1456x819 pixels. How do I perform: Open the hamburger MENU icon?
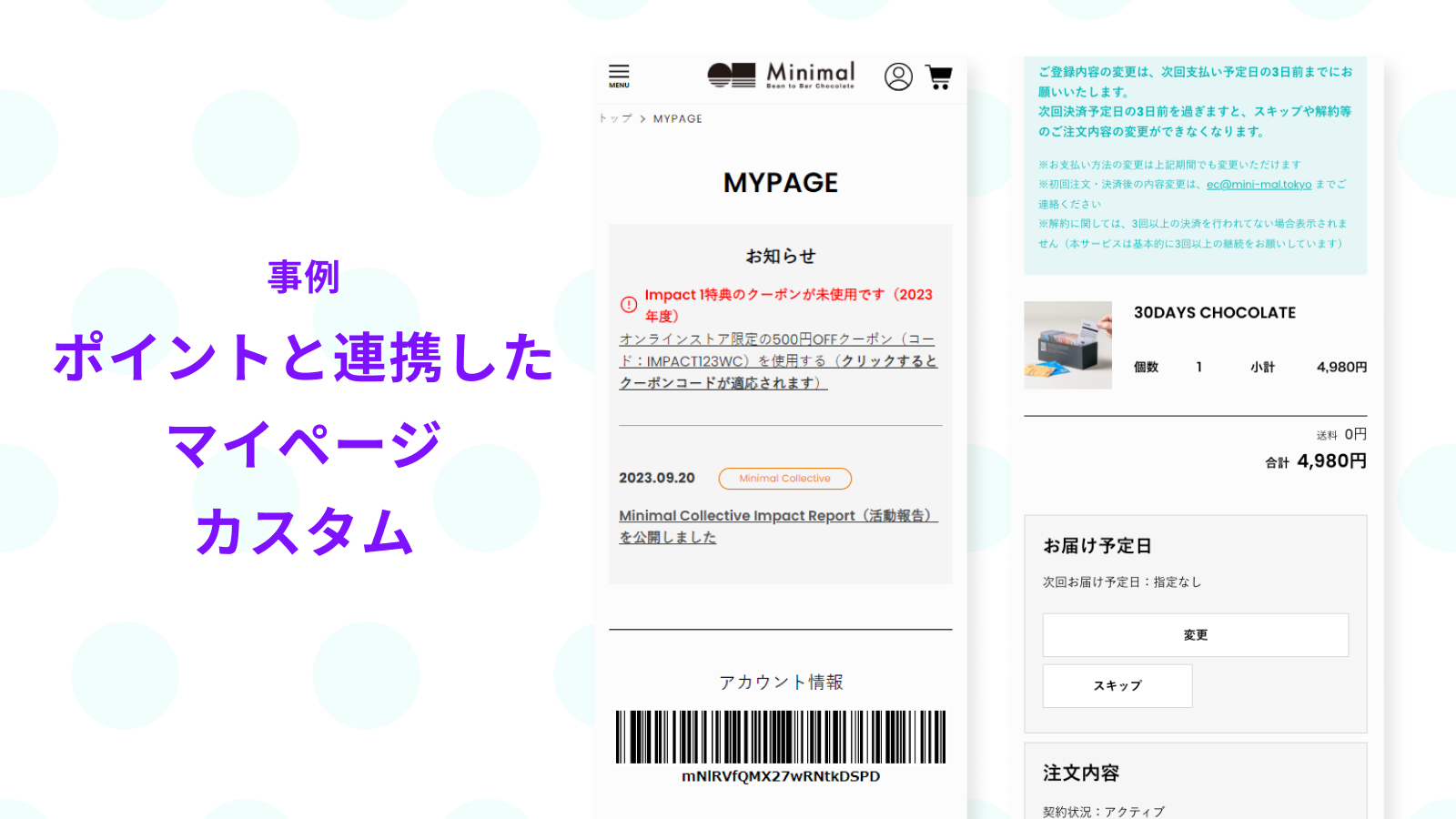click(x=619, y=76)
